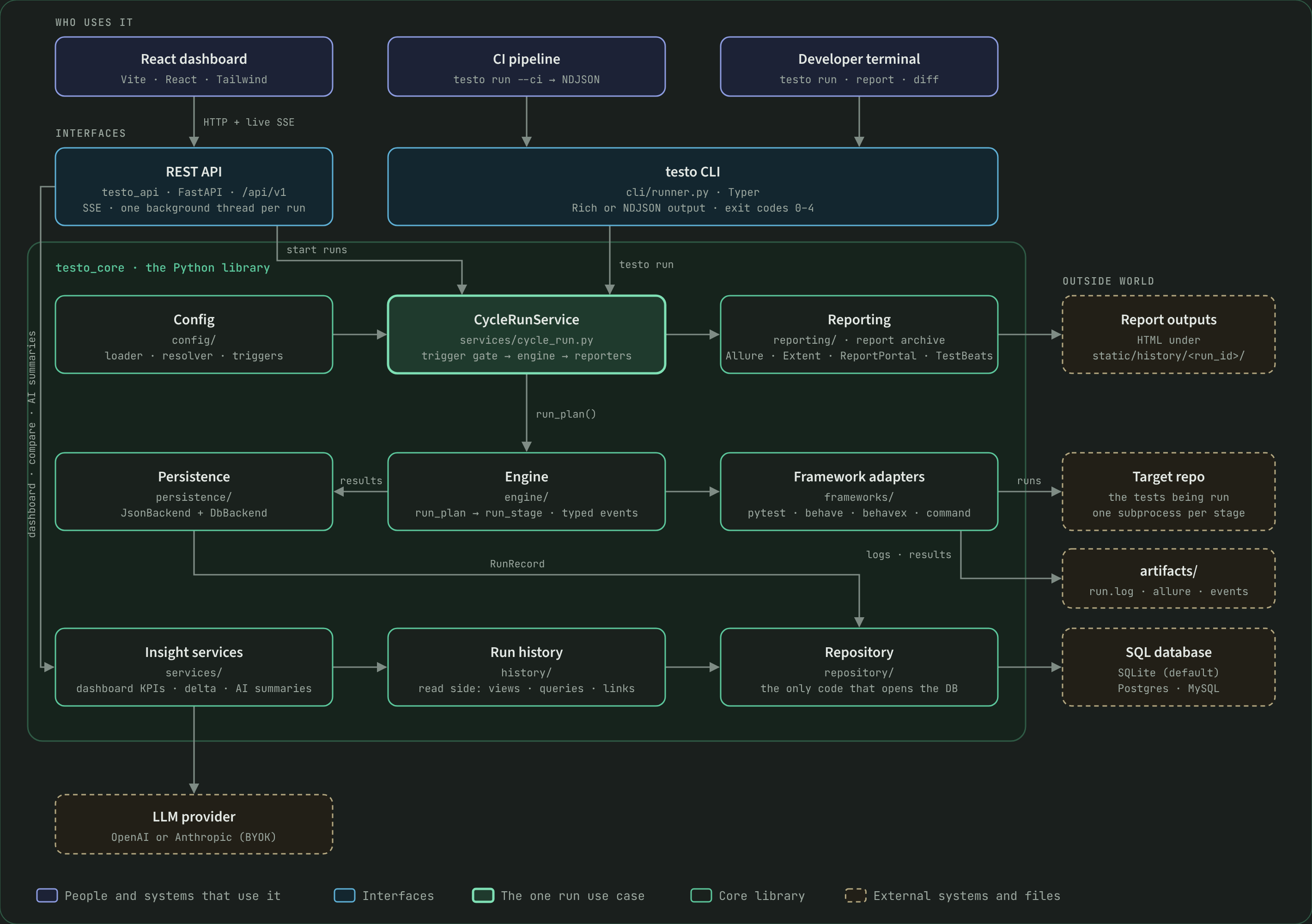Image resolution: width=1312 pixels, height=924 pixels.
Task: Select the Target repo external box
Action: [x=1169, y=492]
